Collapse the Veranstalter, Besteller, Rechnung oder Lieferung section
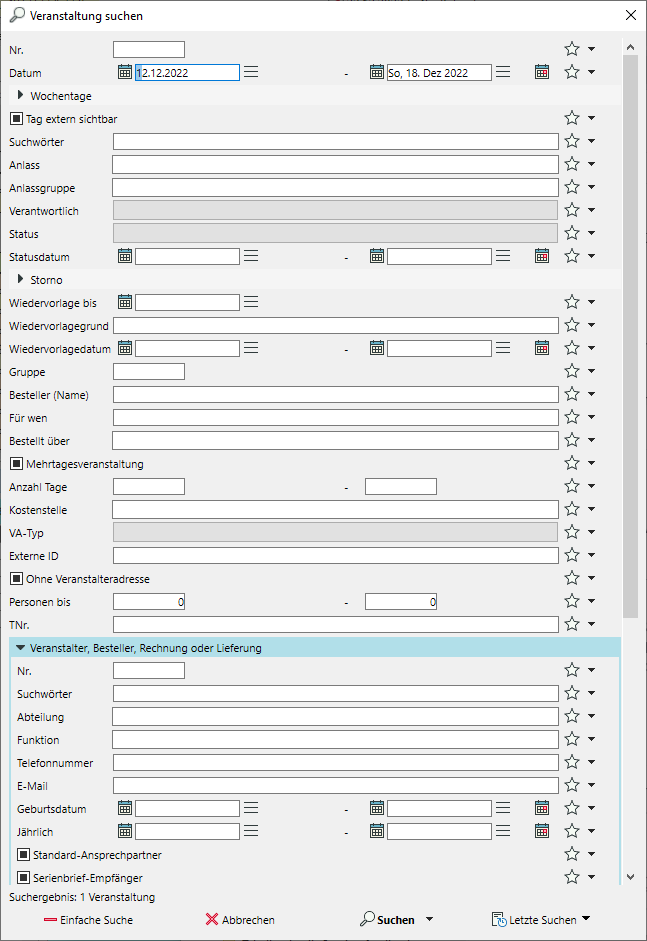Image resolution: width=647 pixels, height=941 pixels. point(21,648)
